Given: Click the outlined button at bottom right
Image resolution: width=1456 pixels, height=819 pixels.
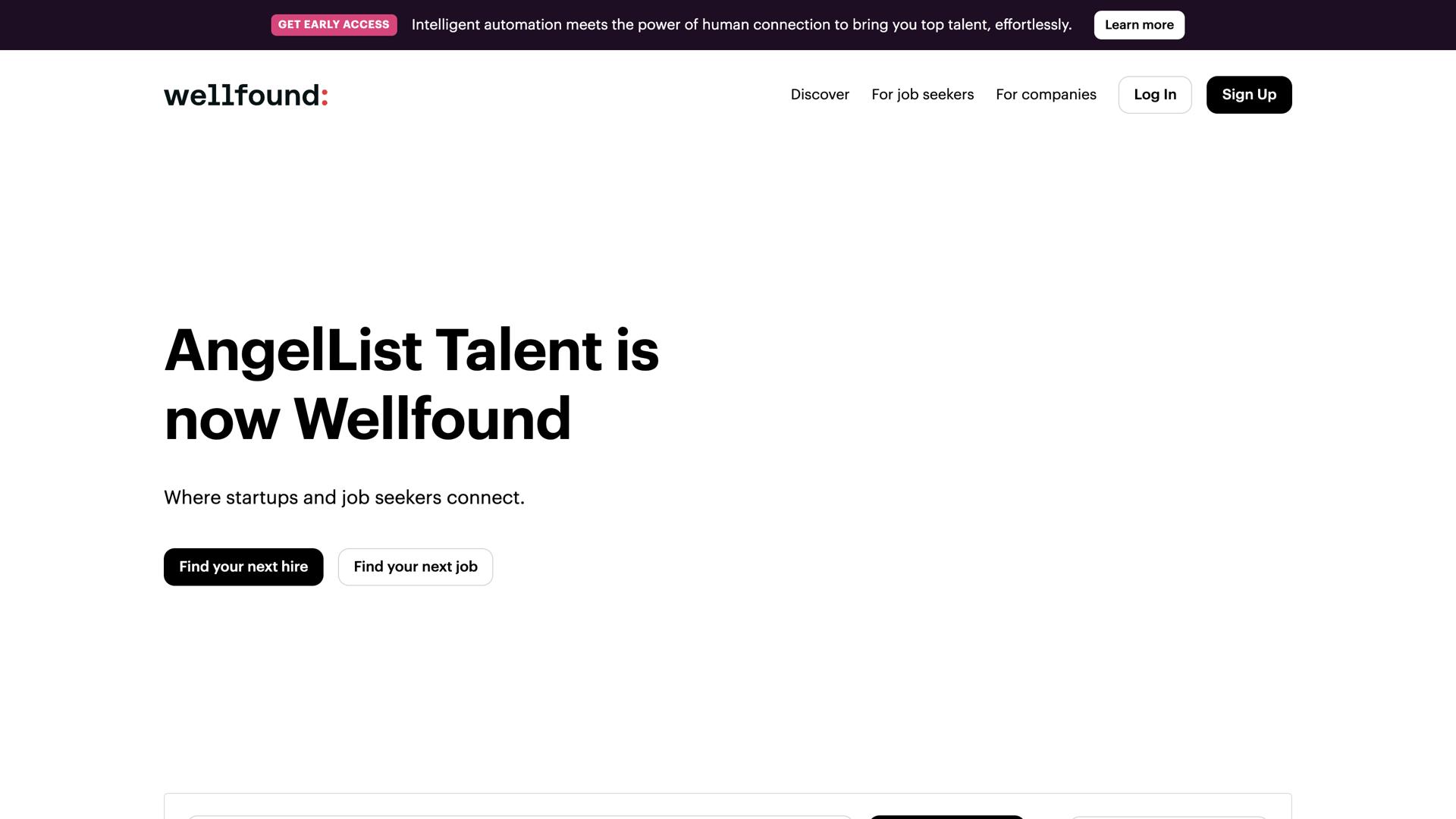Looking at the screenshot, I should (1168, 817).
